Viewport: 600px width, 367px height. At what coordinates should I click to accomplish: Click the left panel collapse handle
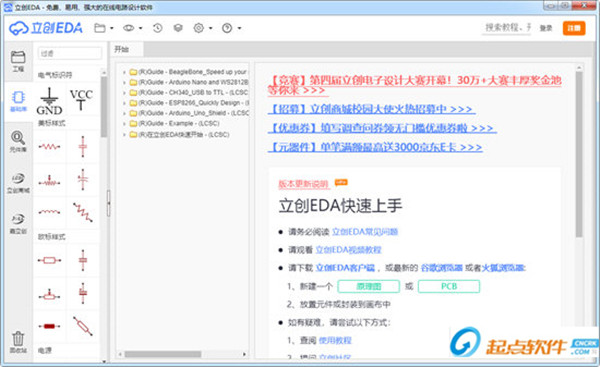point(109,203)
